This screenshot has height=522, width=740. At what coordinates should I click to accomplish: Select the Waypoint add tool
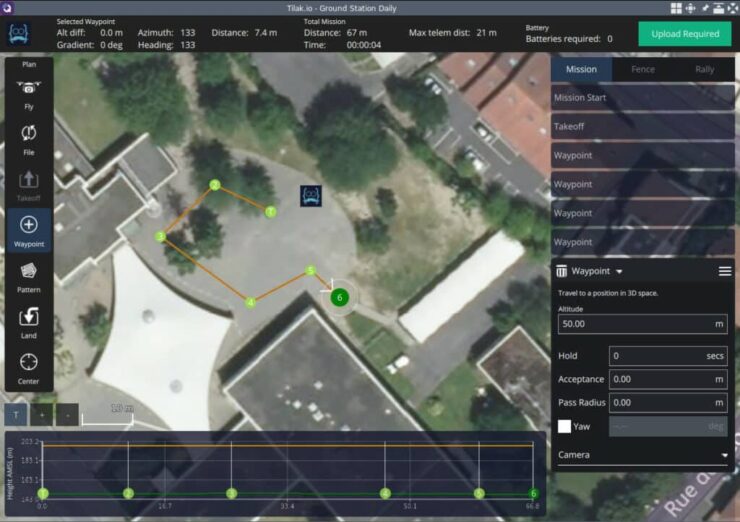tap(28, 230)
